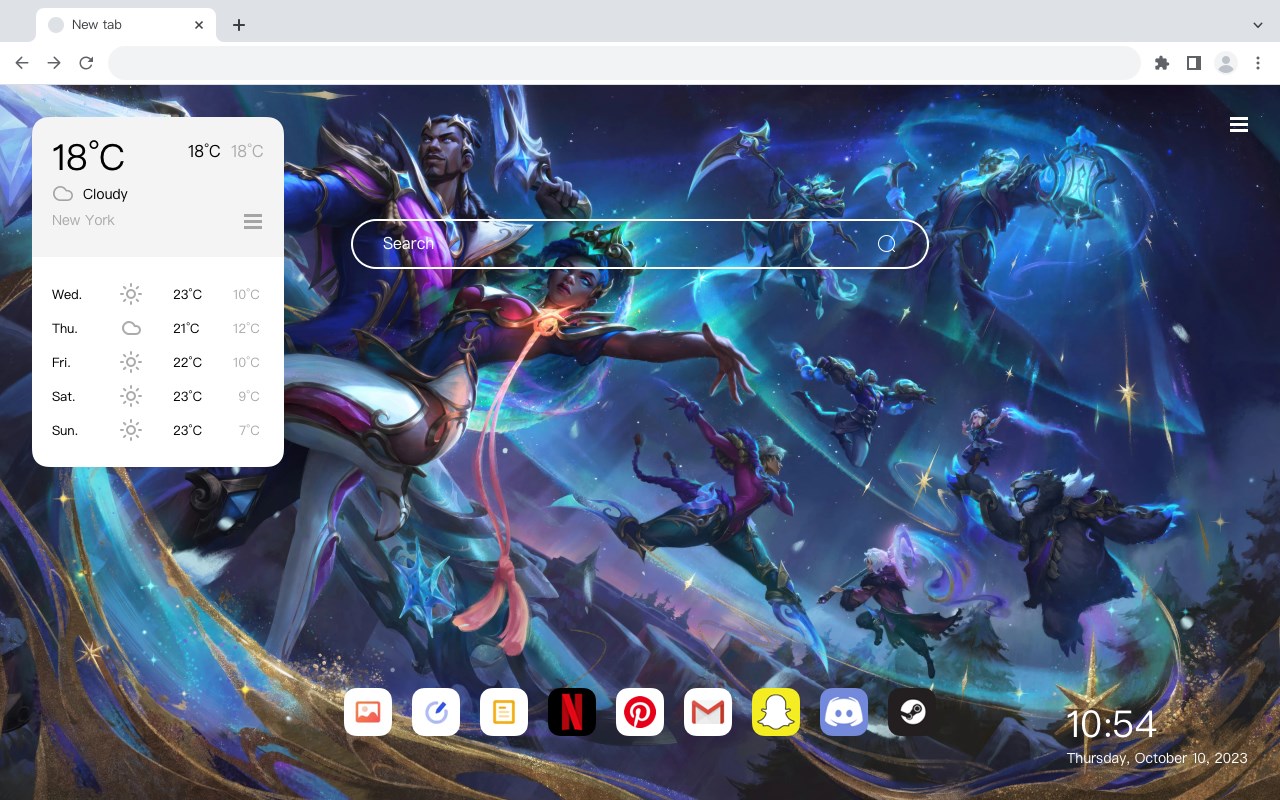Screen dimensions: 1280x800
Task: Click the large 18°C current temperature
Action: (x=88, y=157)
